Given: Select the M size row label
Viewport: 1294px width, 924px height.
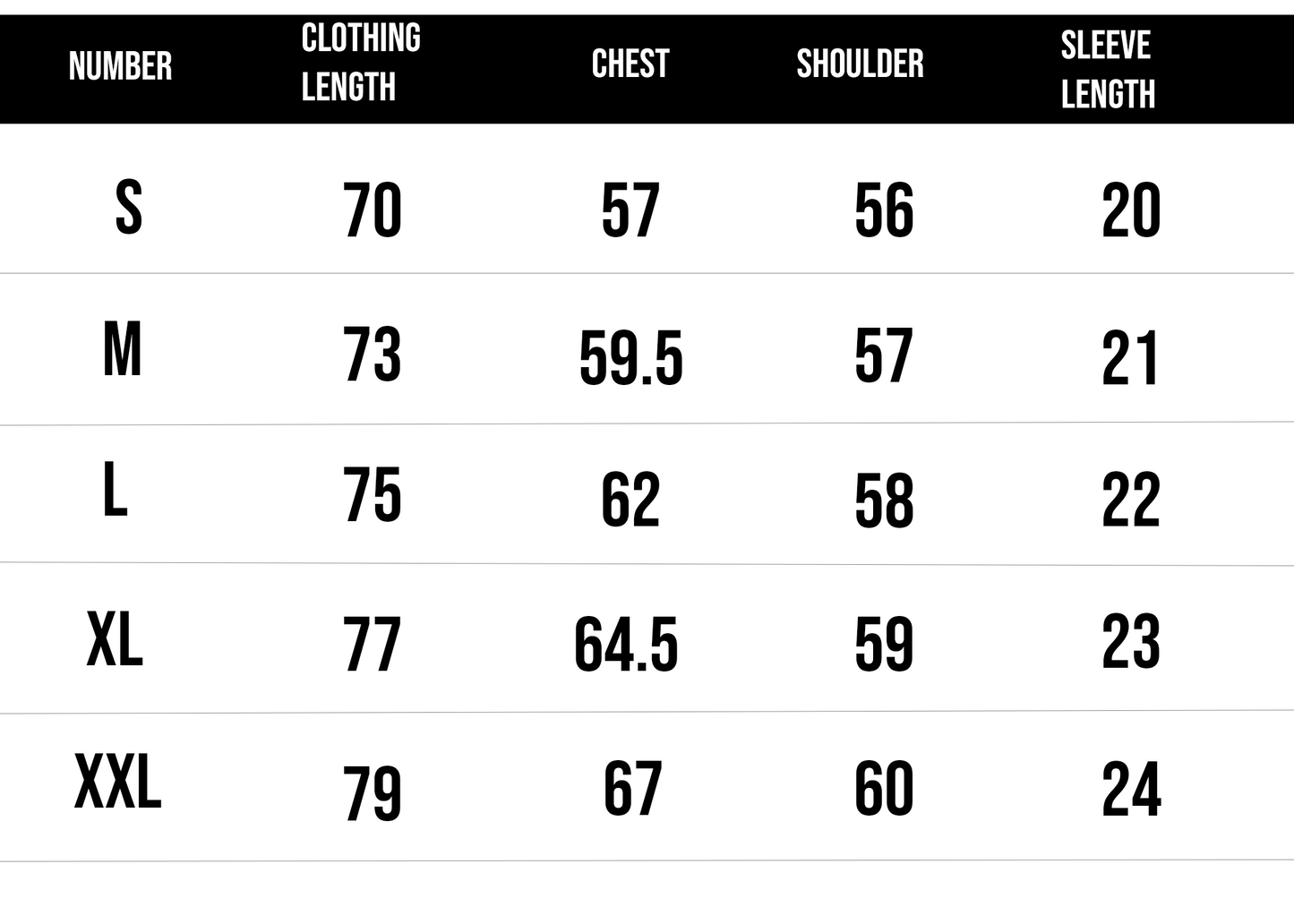Looking at the screenshot, I should 123,349.
